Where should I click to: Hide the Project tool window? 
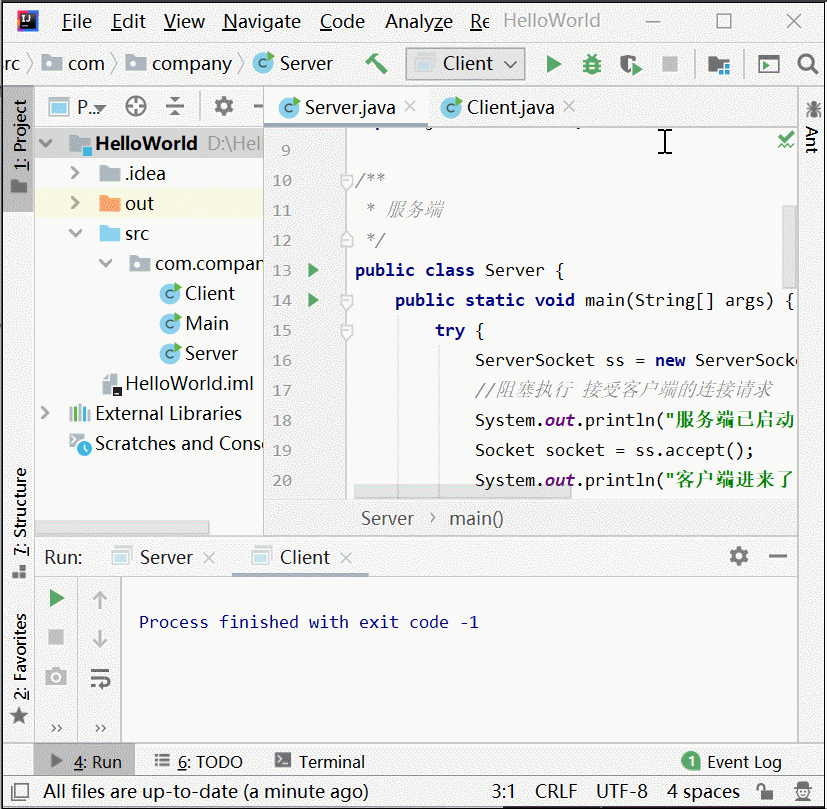258,107
